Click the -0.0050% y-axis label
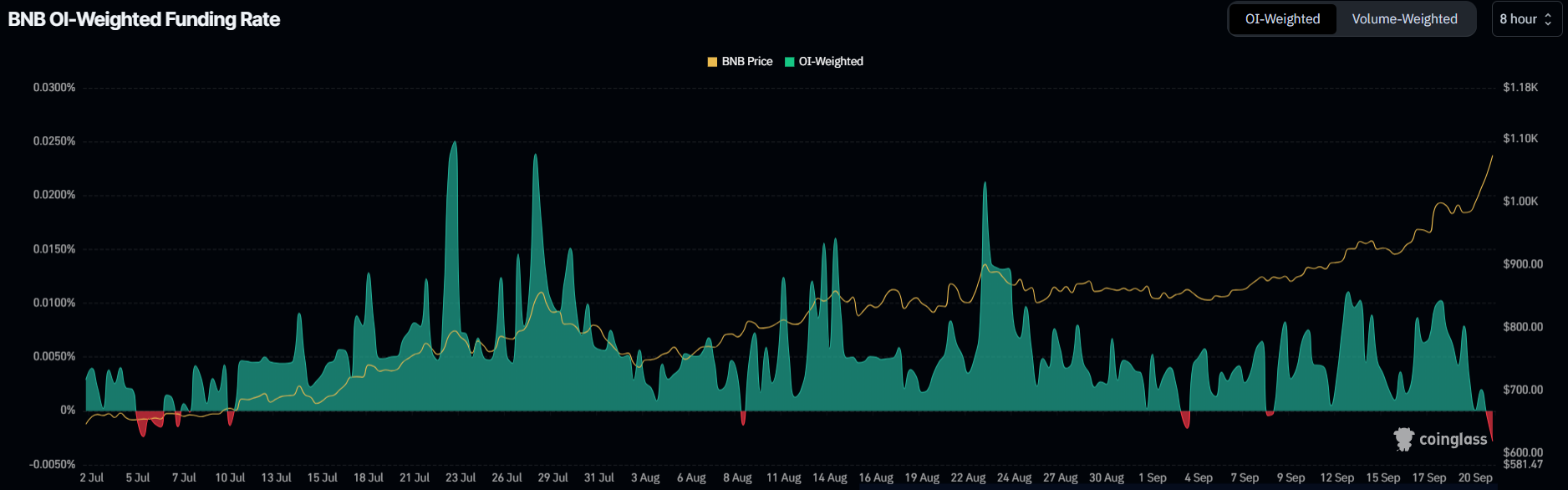 coord(53,464)
